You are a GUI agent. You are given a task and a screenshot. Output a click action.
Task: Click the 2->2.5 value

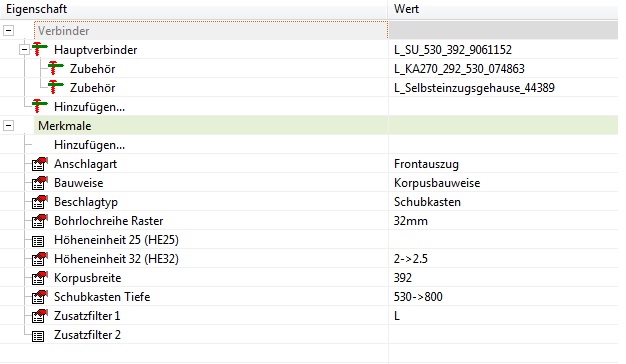click(x=410, y=259)
